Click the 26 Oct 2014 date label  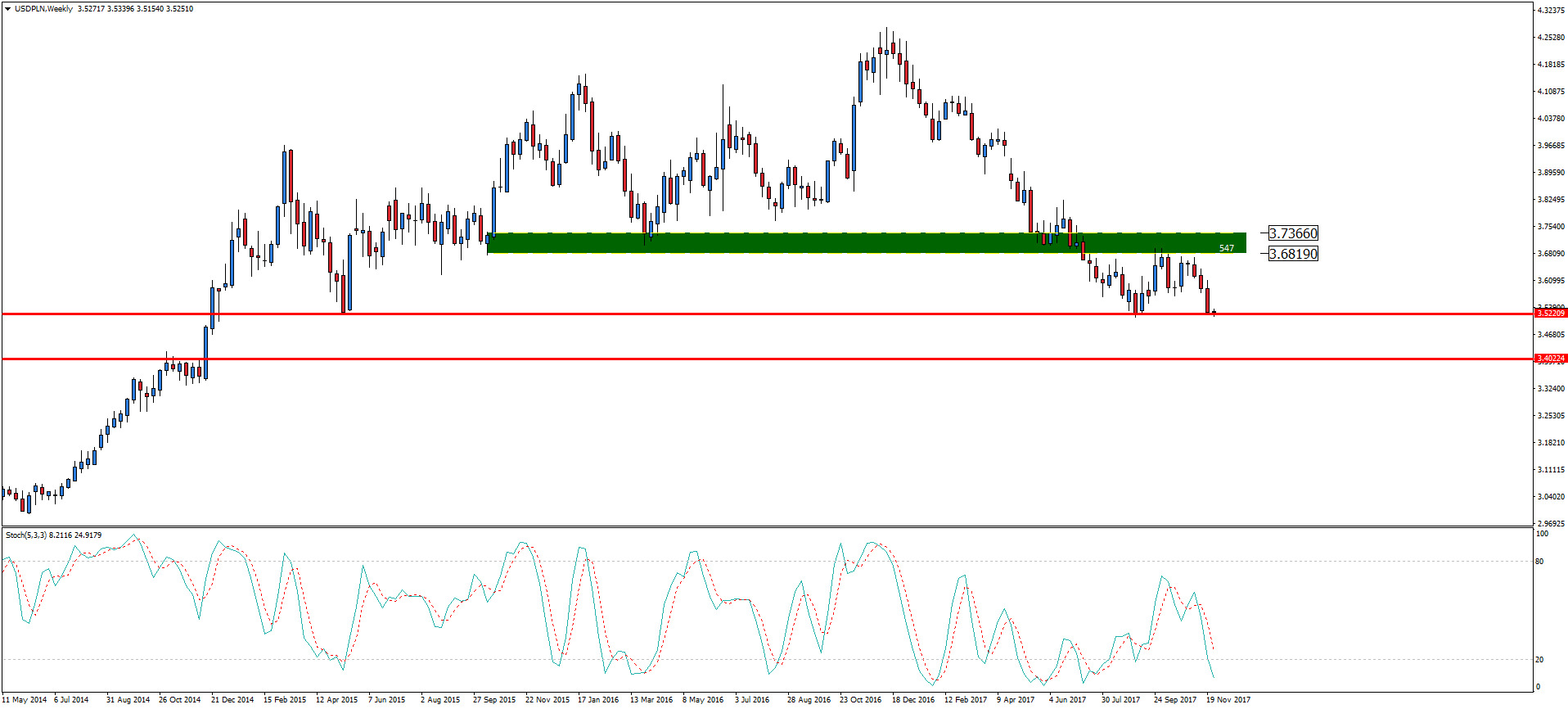(179, 700)
